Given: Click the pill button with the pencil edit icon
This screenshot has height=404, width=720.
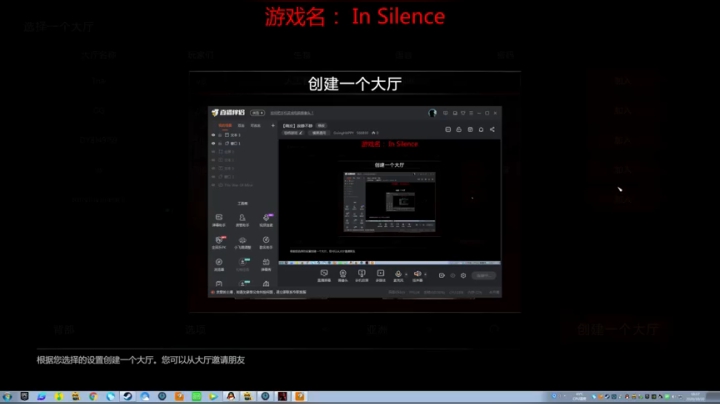Looking at the screenshot, I should [293, 133].
